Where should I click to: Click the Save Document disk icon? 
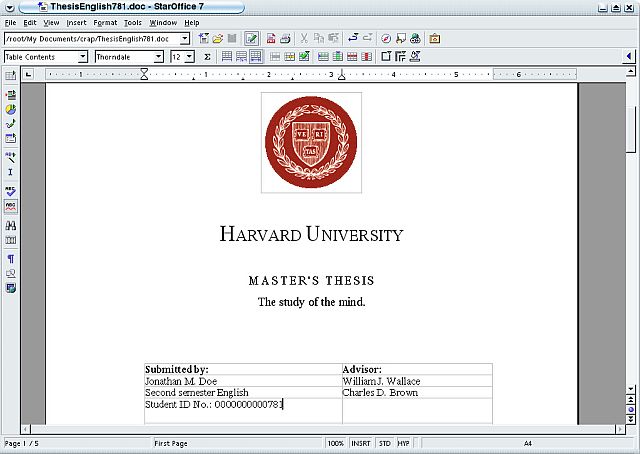pos(232,39)
